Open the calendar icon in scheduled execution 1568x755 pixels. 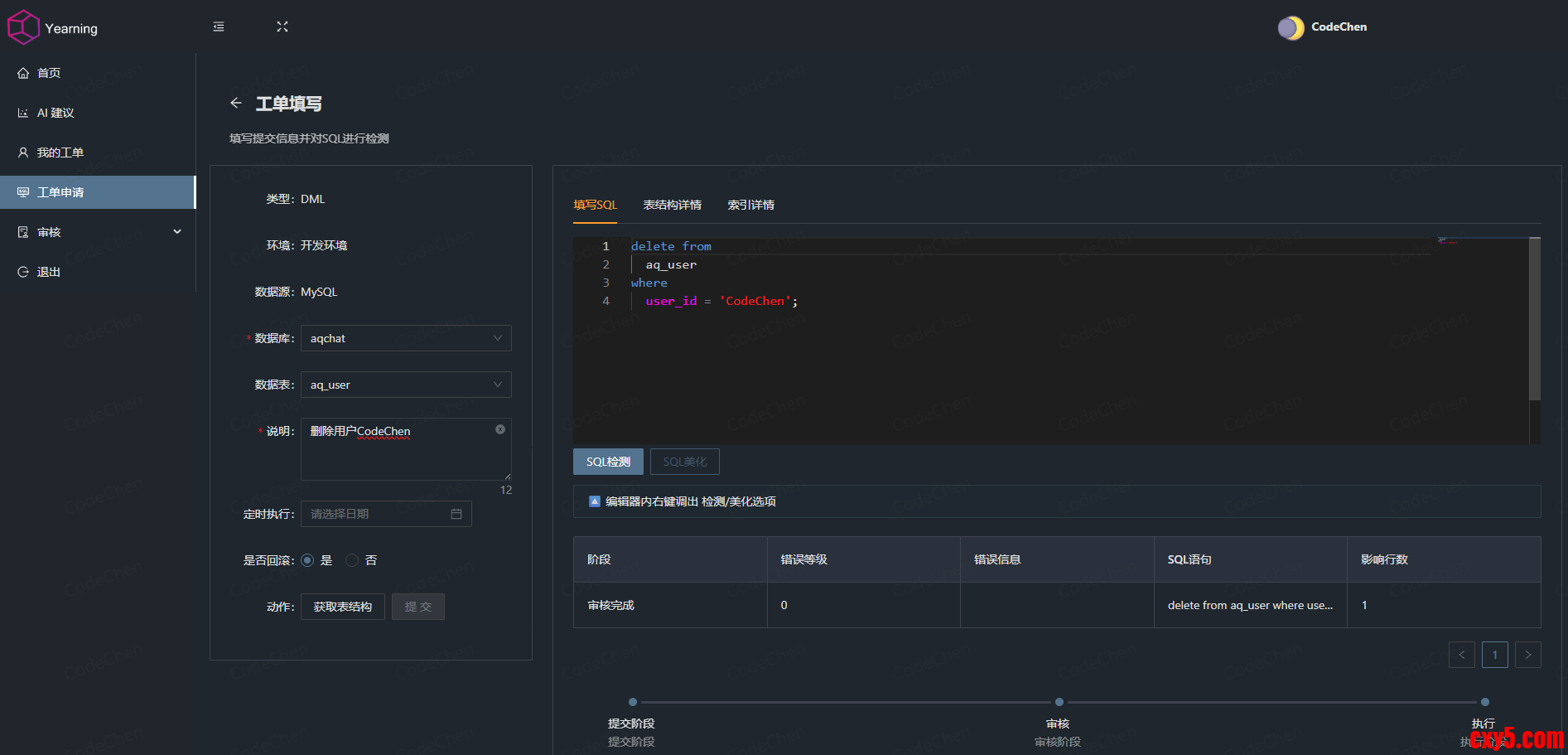tap(456, 514)
